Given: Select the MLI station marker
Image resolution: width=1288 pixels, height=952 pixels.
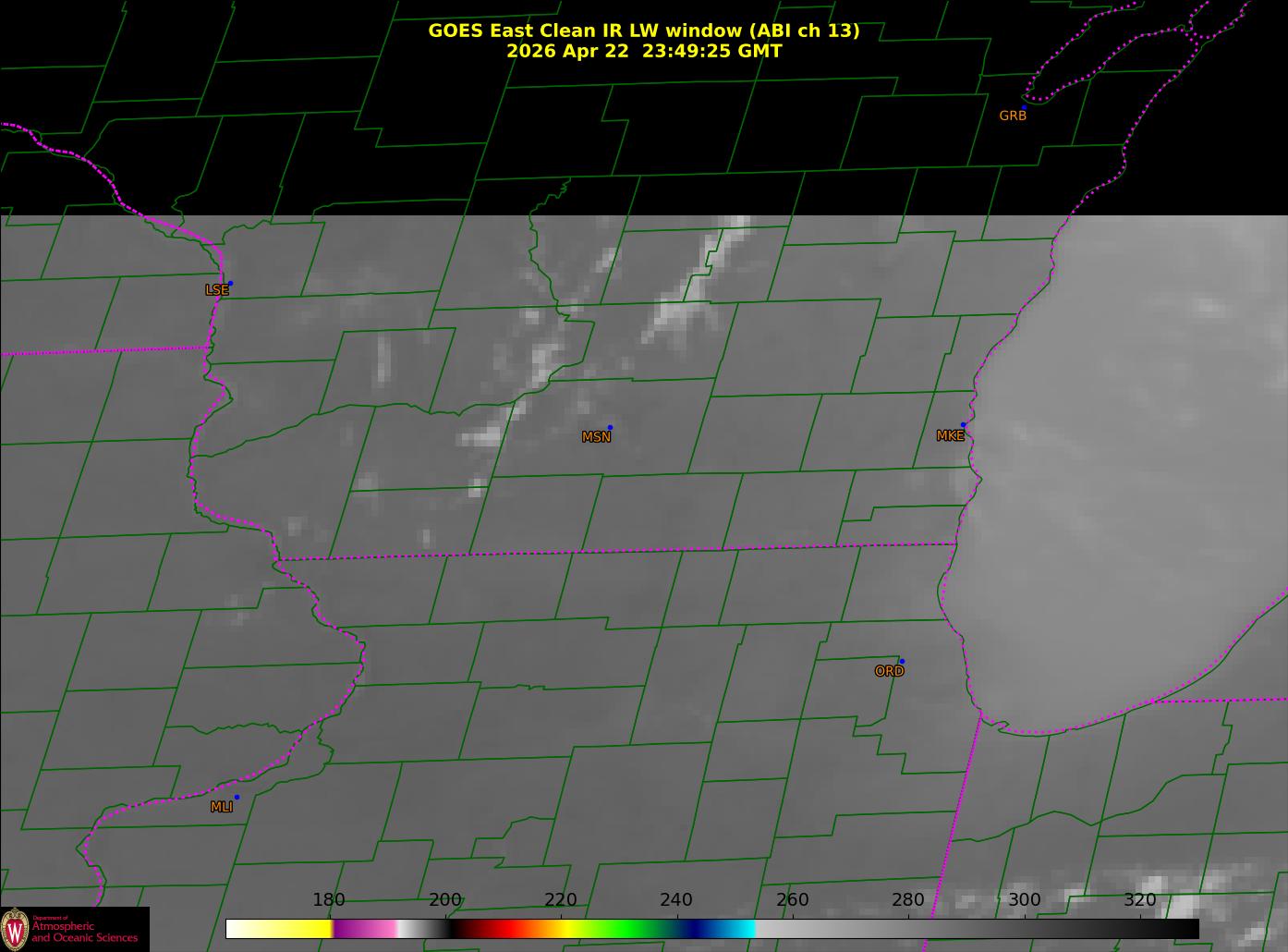Looking at the screenshot, I should [x=237, y=797].
